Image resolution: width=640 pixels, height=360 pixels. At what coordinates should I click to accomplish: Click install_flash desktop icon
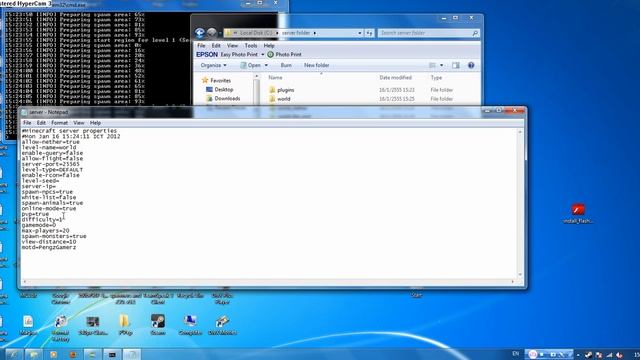[578, 214]
